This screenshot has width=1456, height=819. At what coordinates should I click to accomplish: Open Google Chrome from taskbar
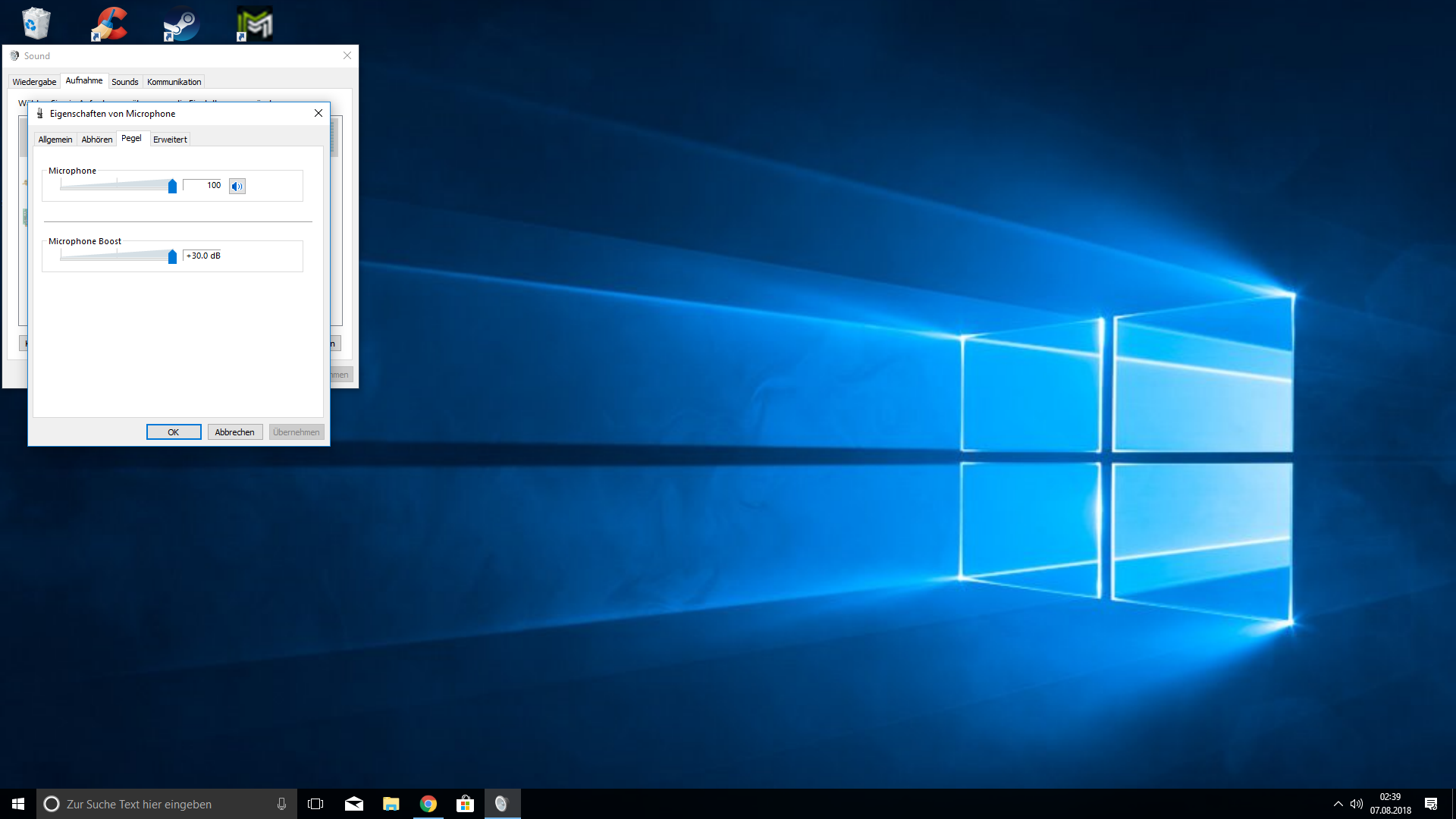coord(428,804)
